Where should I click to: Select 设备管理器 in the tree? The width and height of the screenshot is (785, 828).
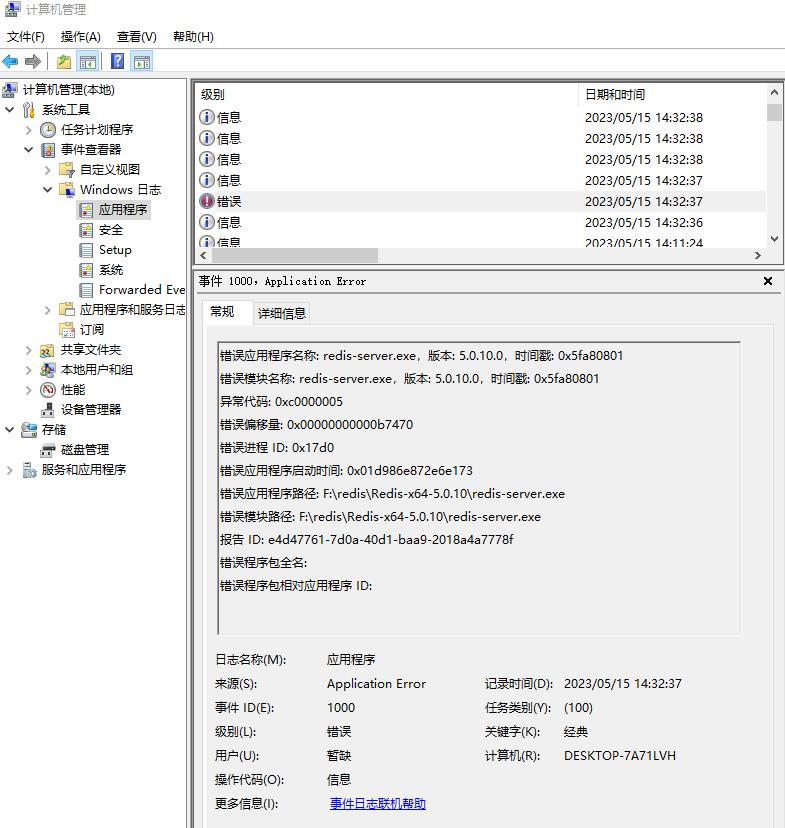90,410
